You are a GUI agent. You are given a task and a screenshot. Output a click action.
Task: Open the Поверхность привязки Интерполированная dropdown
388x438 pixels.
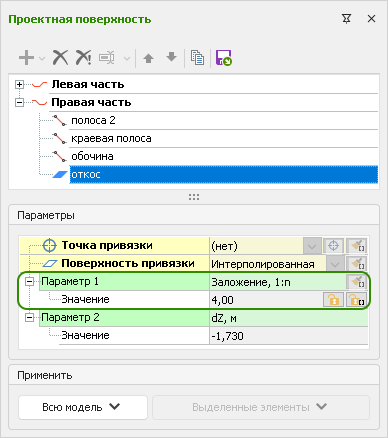[335, 265]
